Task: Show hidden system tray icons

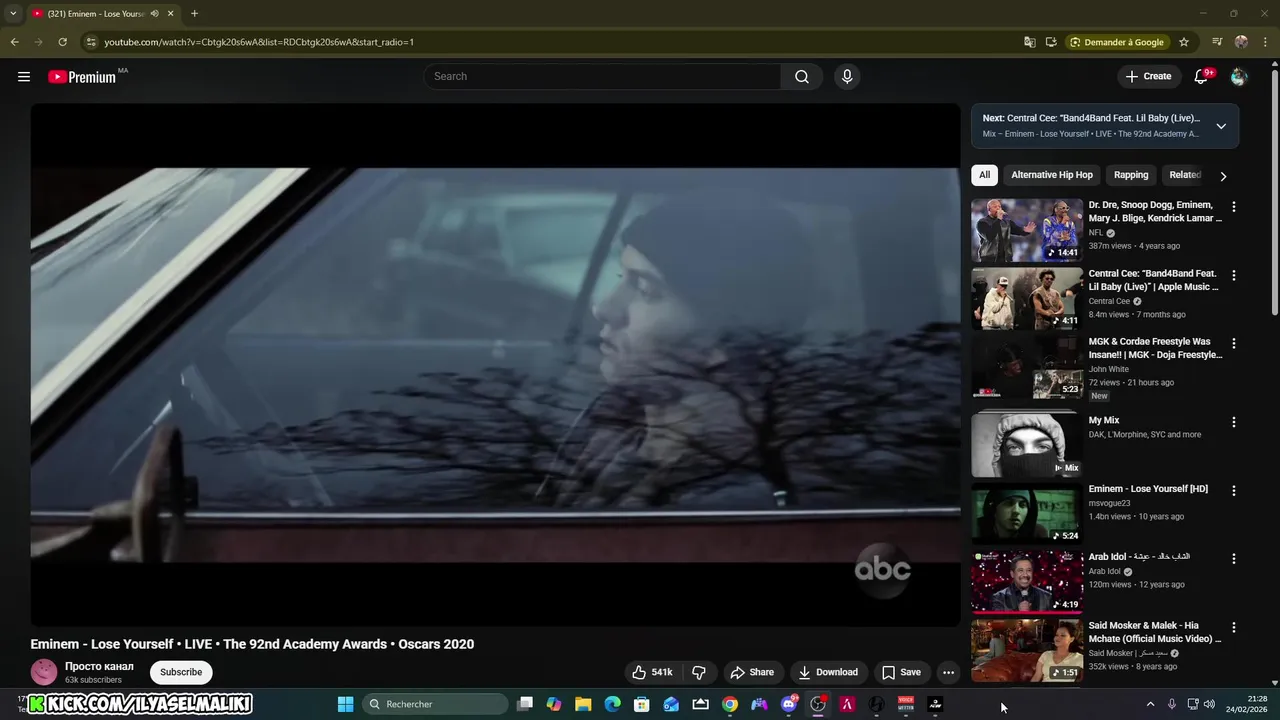Action: click(1150, 704)
